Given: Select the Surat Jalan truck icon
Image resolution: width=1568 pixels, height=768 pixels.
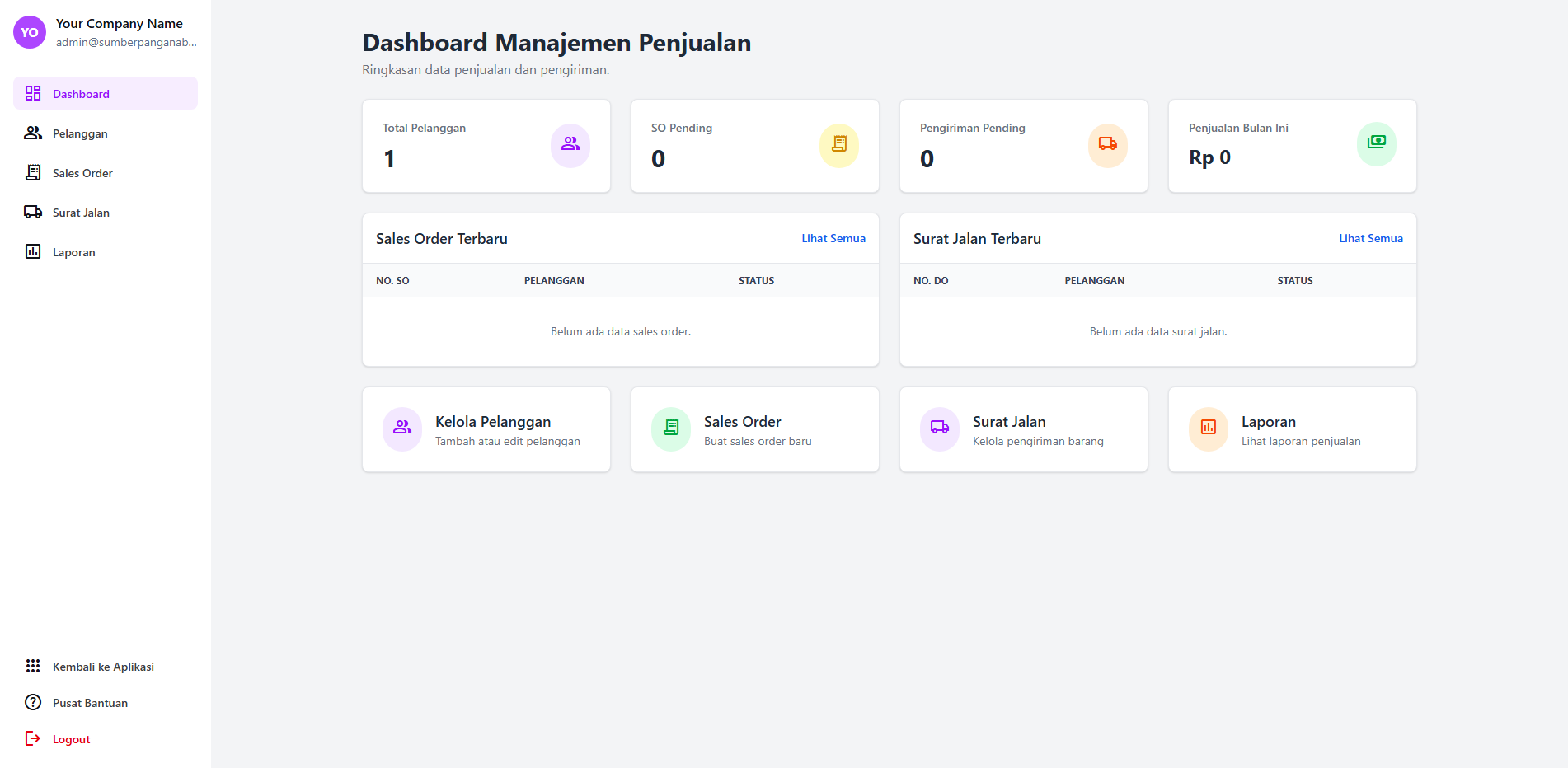Looking at the screenshot, I should 33,212.
